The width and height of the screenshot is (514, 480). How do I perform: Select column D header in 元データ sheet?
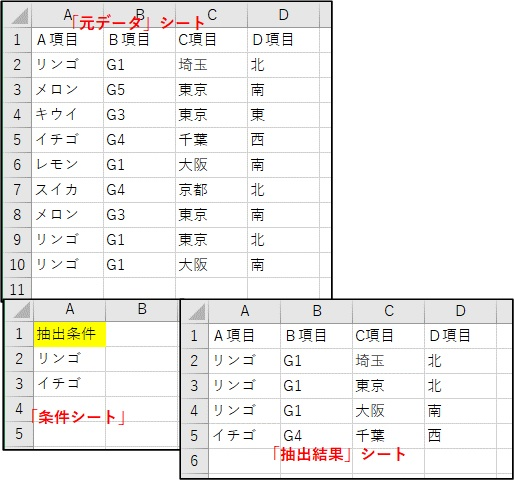tap(283, 16)
